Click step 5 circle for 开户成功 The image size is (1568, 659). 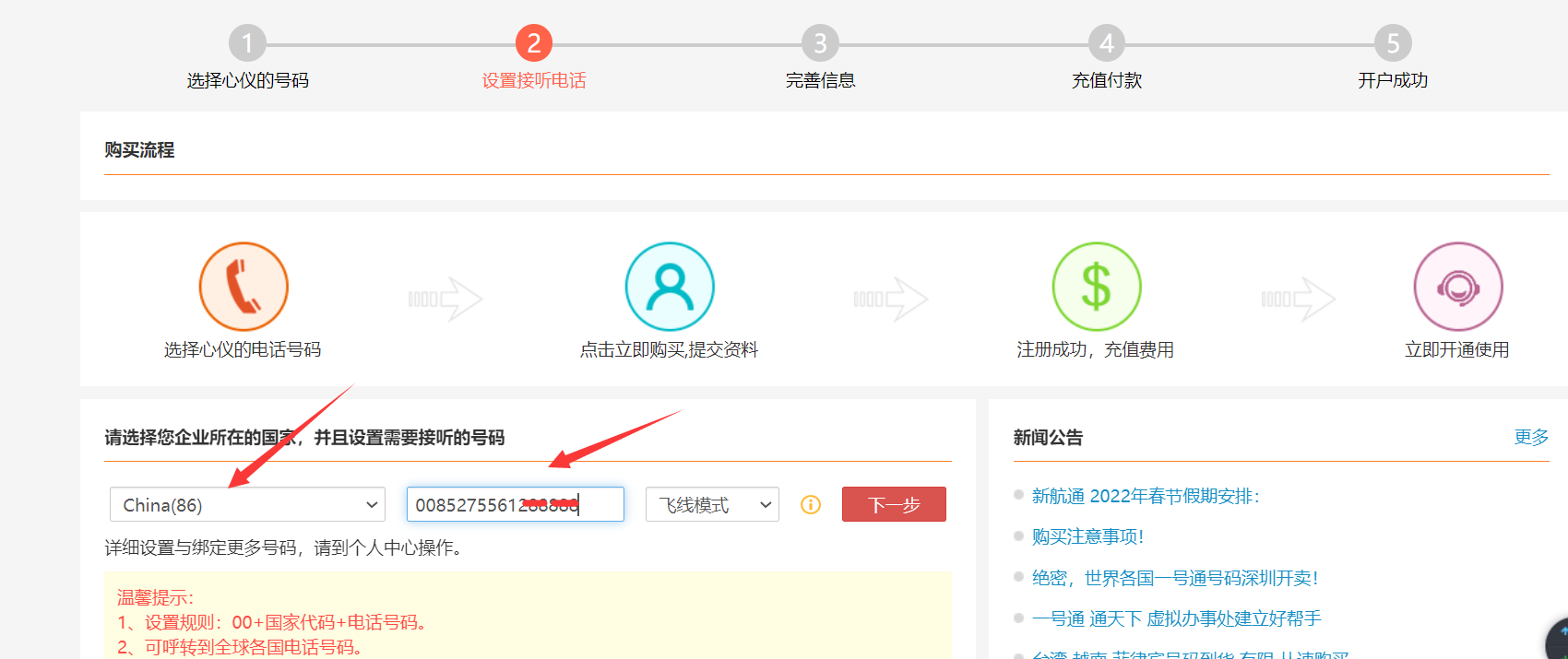[x=1393, y=43]
